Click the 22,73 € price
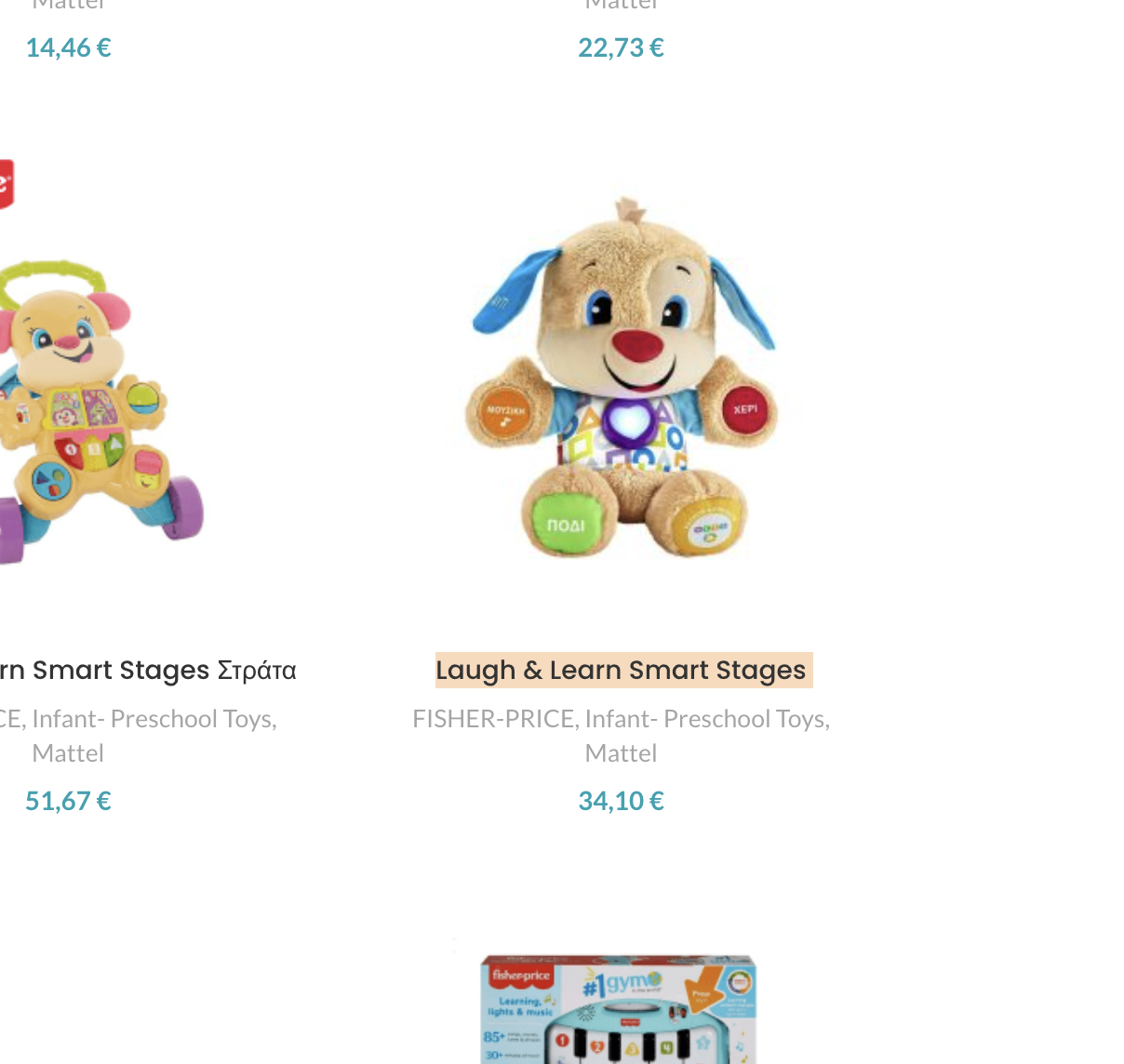 [621, 47]
